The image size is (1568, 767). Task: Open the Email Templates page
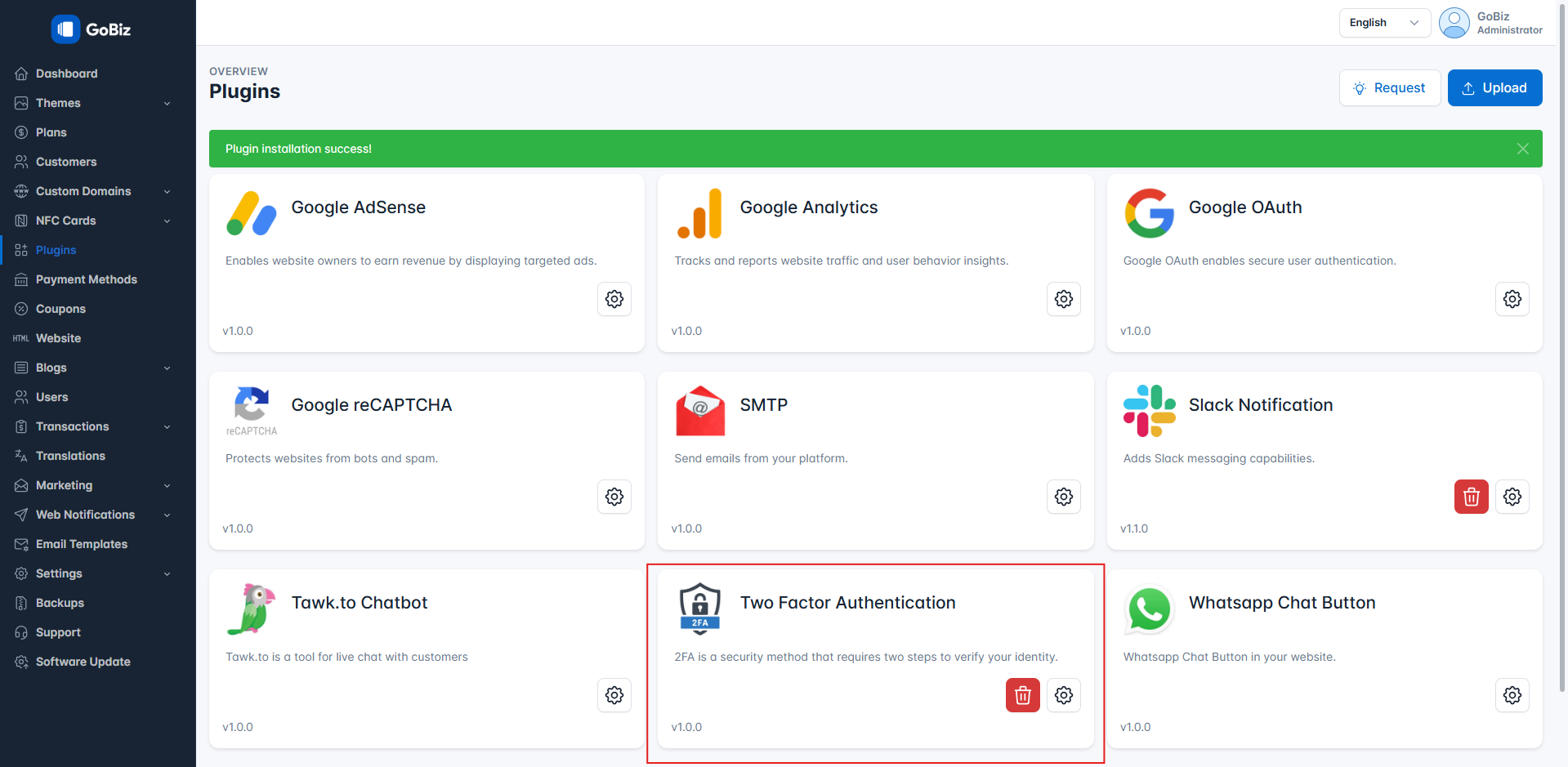pyautogui.click(x=81, y=544)
